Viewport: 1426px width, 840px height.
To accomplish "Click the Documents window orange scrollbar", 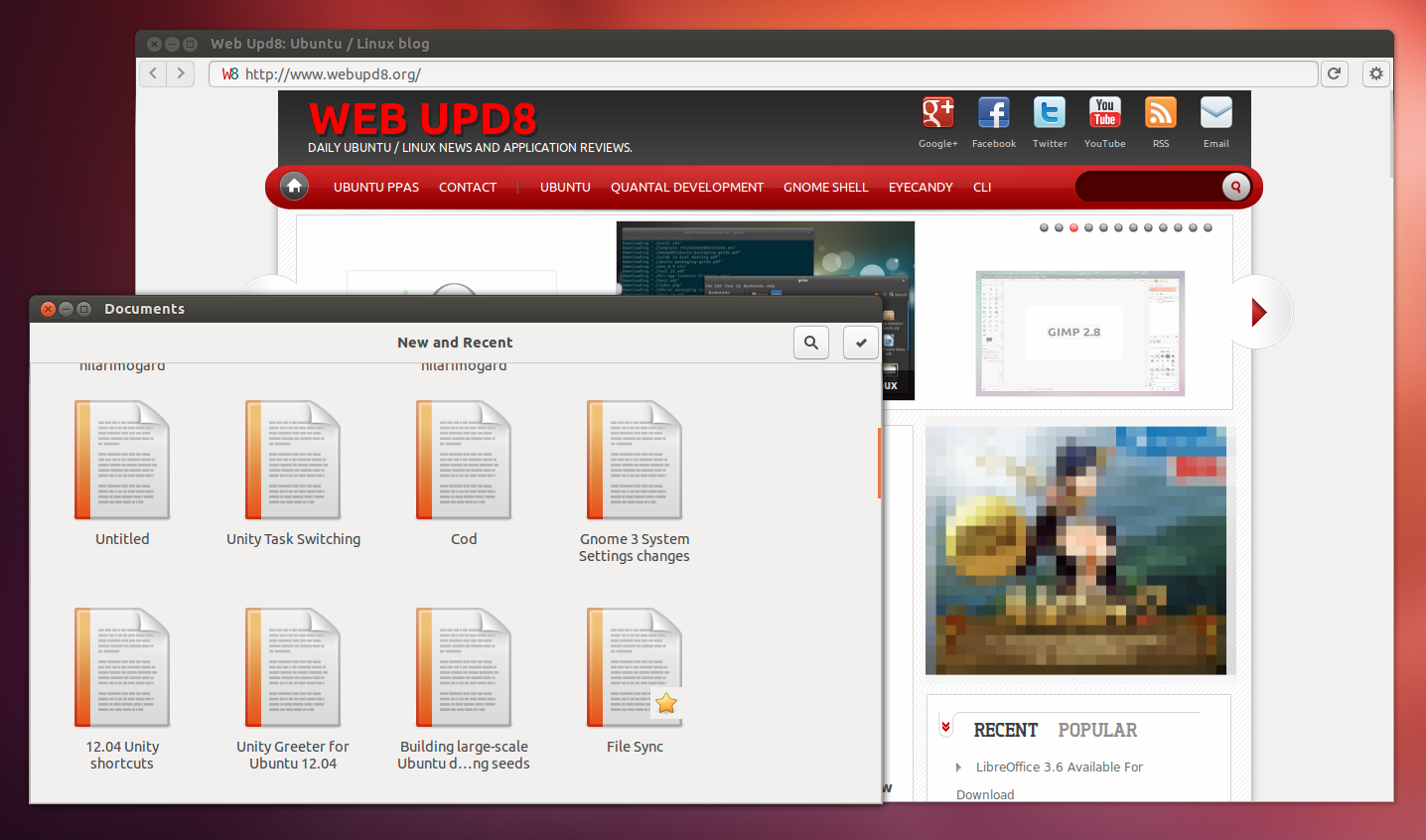I will tap(879, 463).
